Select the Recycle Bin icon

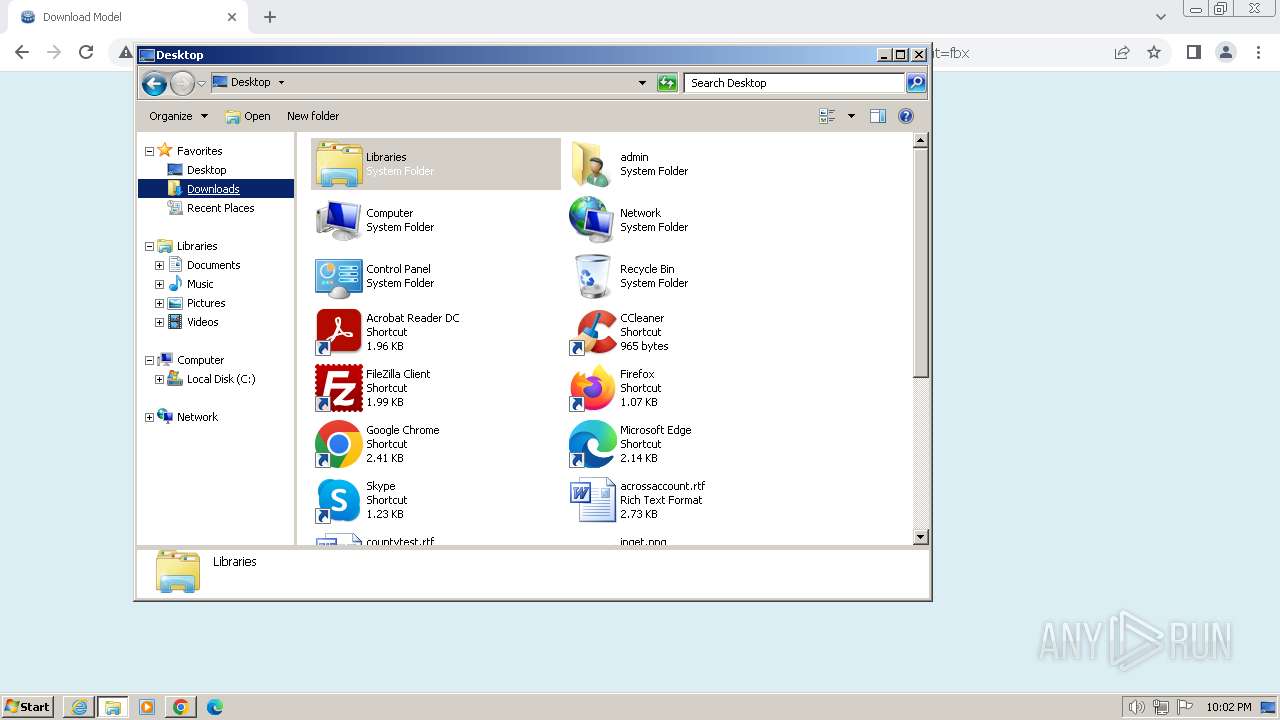point(592,276)
